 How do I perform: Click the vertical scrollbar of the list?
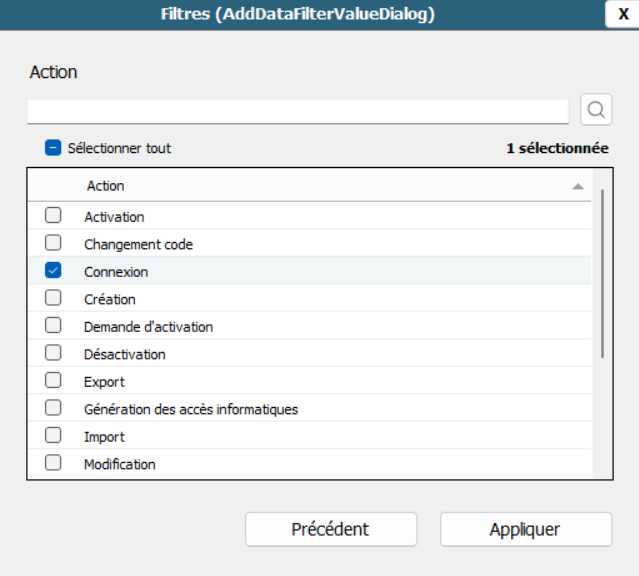(601, 272)
